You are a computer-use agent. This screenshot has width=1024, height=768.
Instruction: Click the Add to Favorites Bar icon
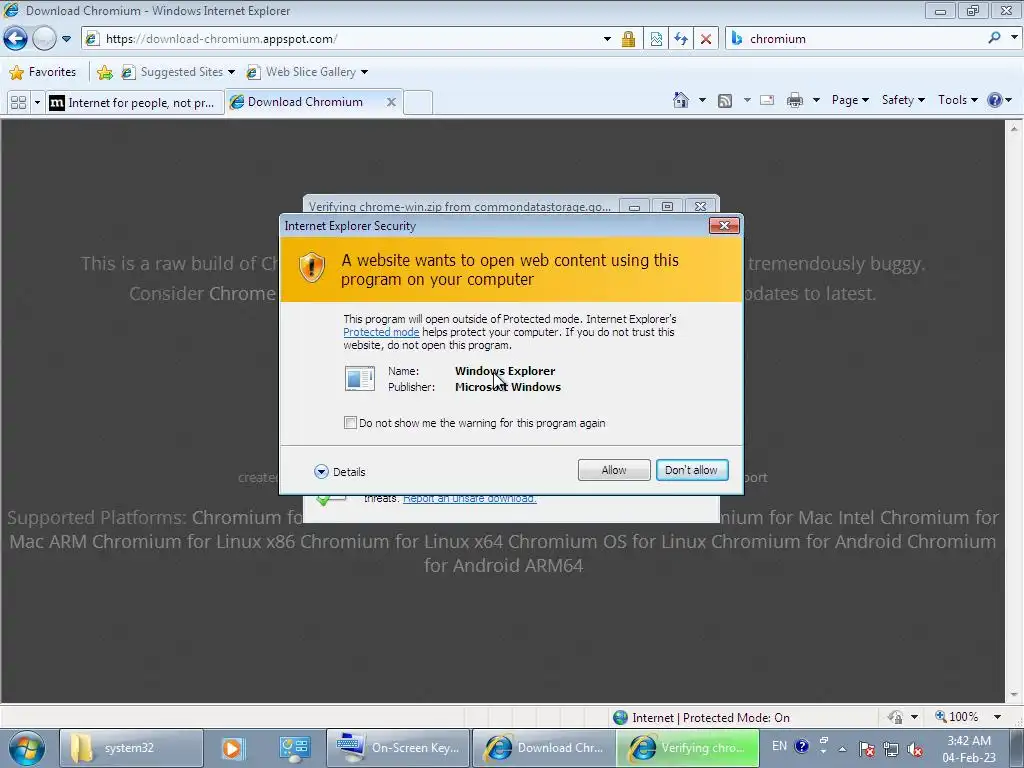[x=104, y=72]
